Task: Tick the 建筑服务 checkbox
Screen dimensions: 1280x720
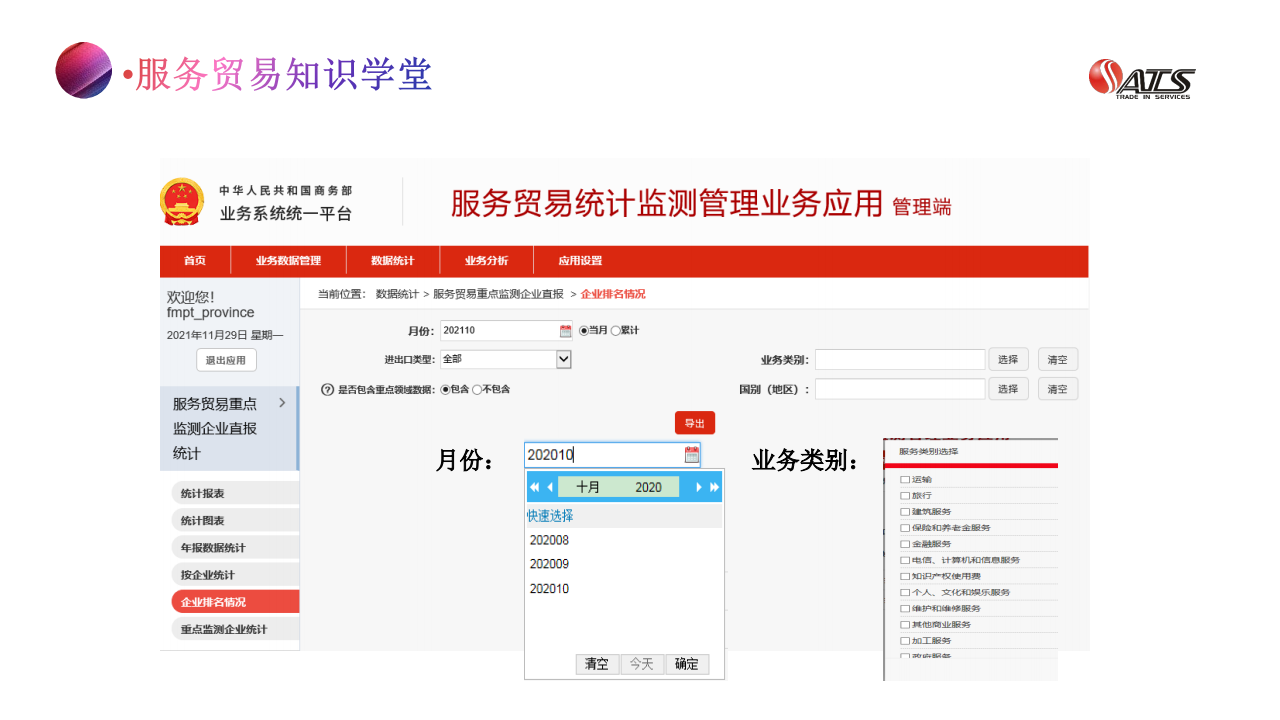Action: [x=905, y=512]
